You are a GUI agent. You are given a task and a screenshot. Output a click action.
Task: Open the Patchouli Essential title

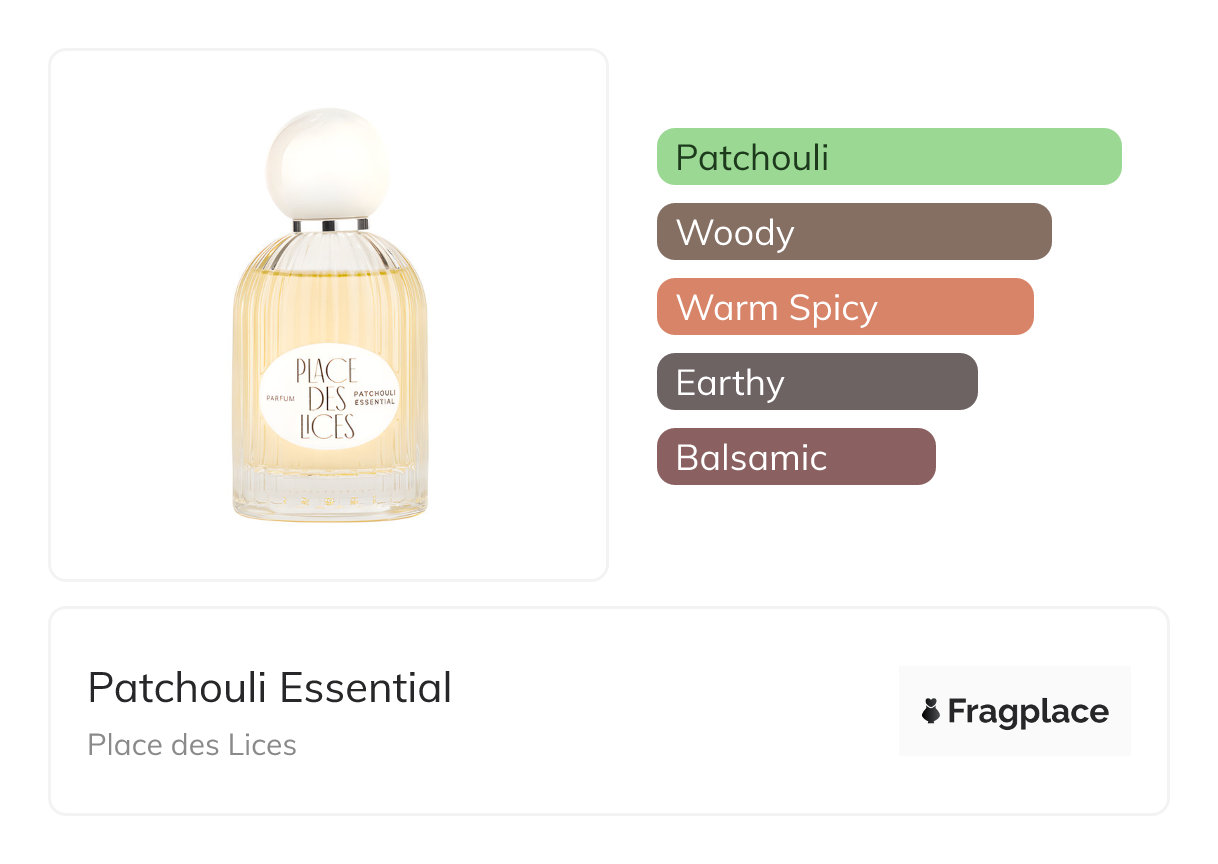point(269,688)
